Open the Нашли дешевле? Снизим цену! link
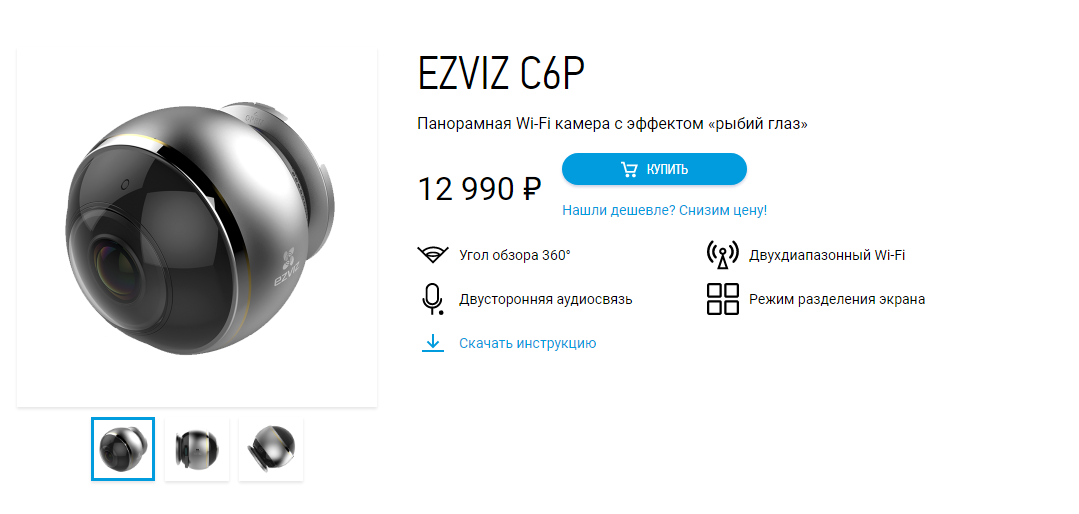This screenshot has width=1079, height=514. click(x=664, y=210)
